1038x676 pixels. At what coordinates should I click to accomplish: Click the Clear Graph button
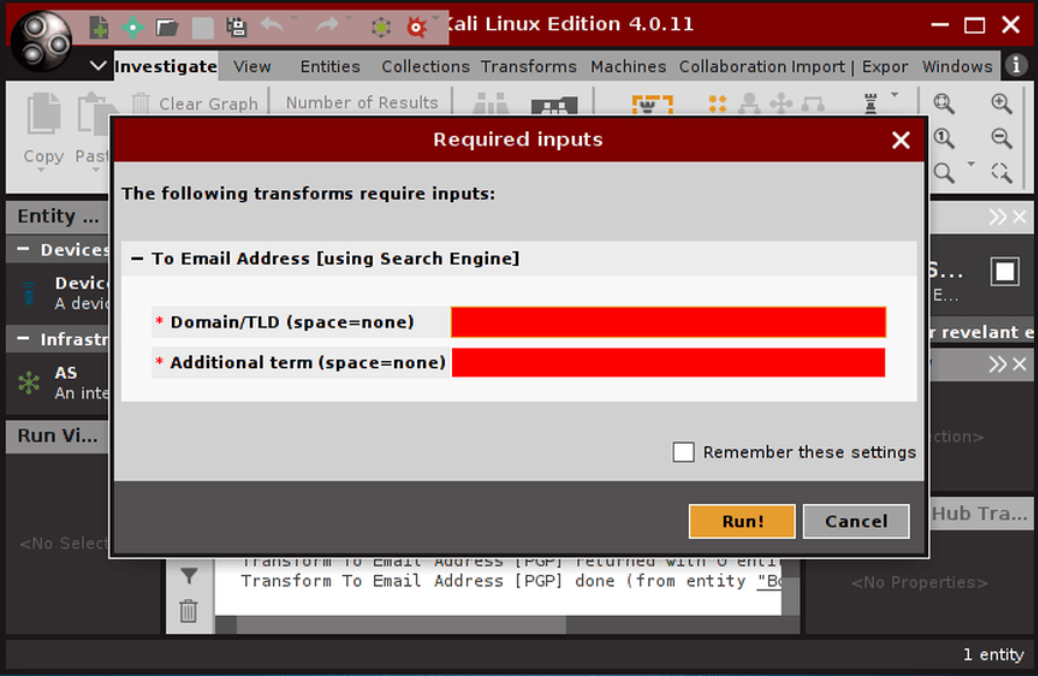pyautogui.click(x=208, y=104)
